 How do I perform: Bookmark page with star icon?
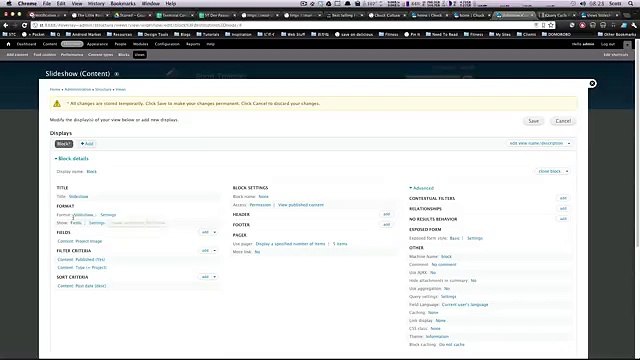pos(551,25)
